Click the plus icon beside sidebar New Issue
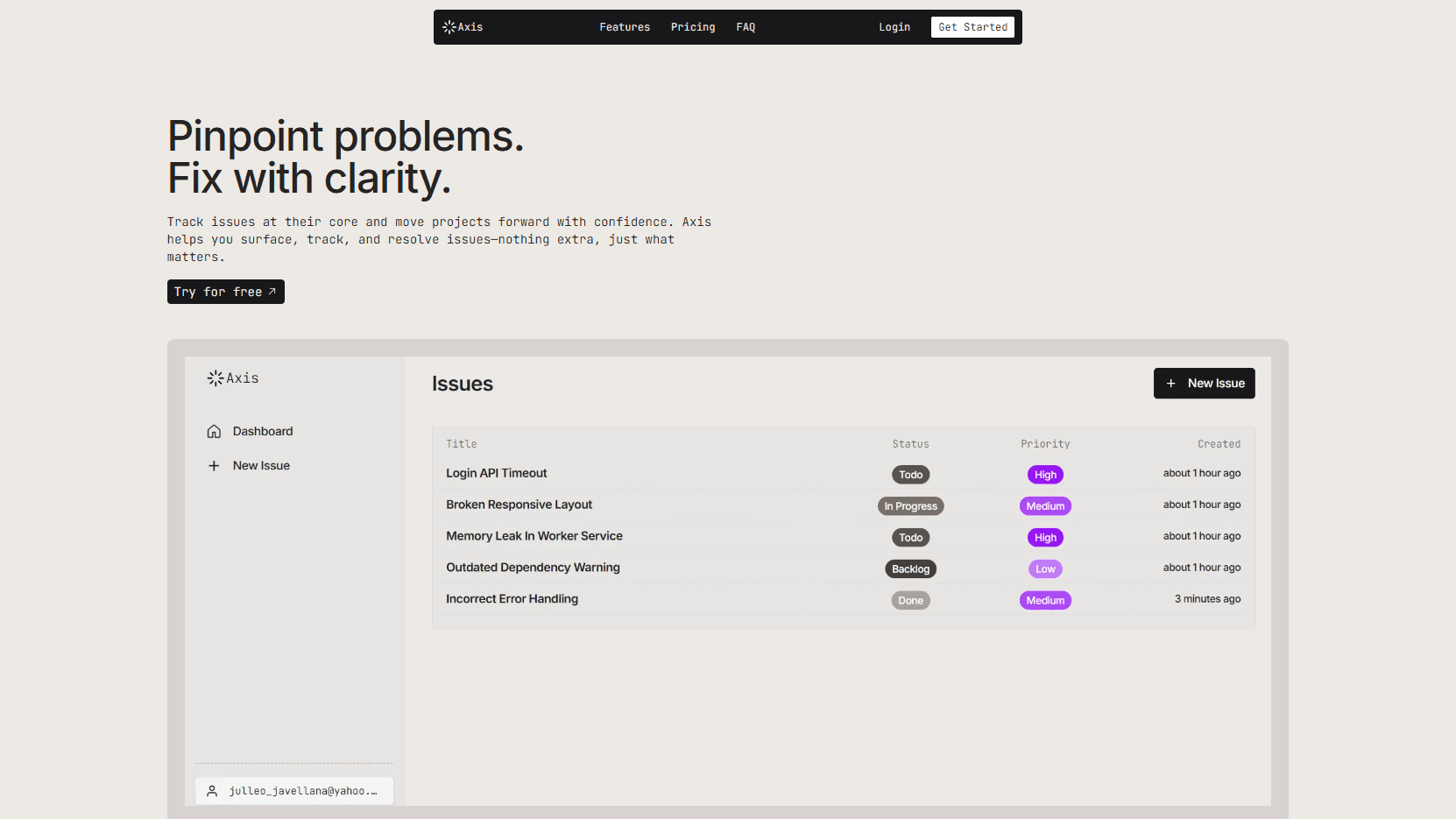 tap(214, 466)
